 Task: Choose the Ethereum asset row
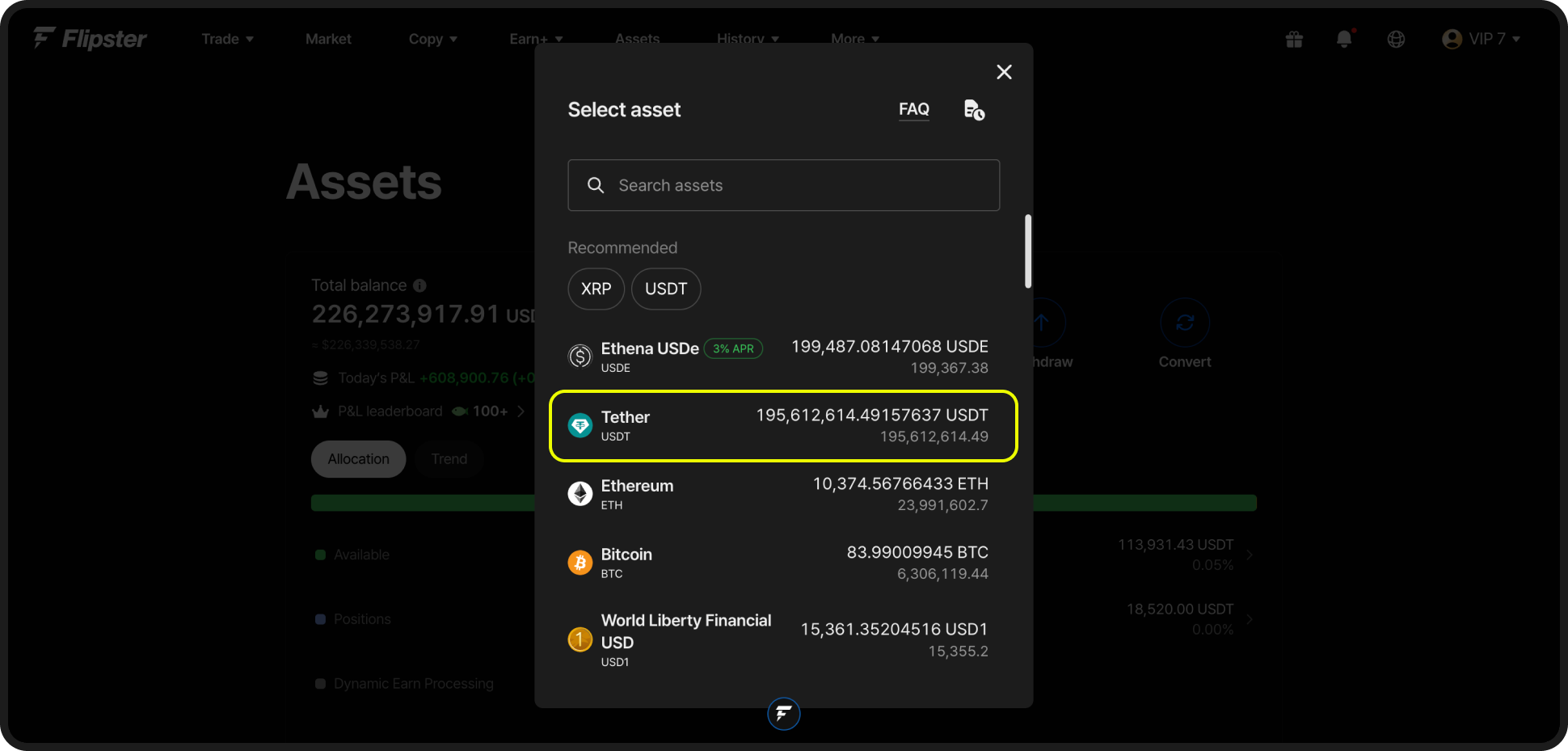(x=783, y=494)
